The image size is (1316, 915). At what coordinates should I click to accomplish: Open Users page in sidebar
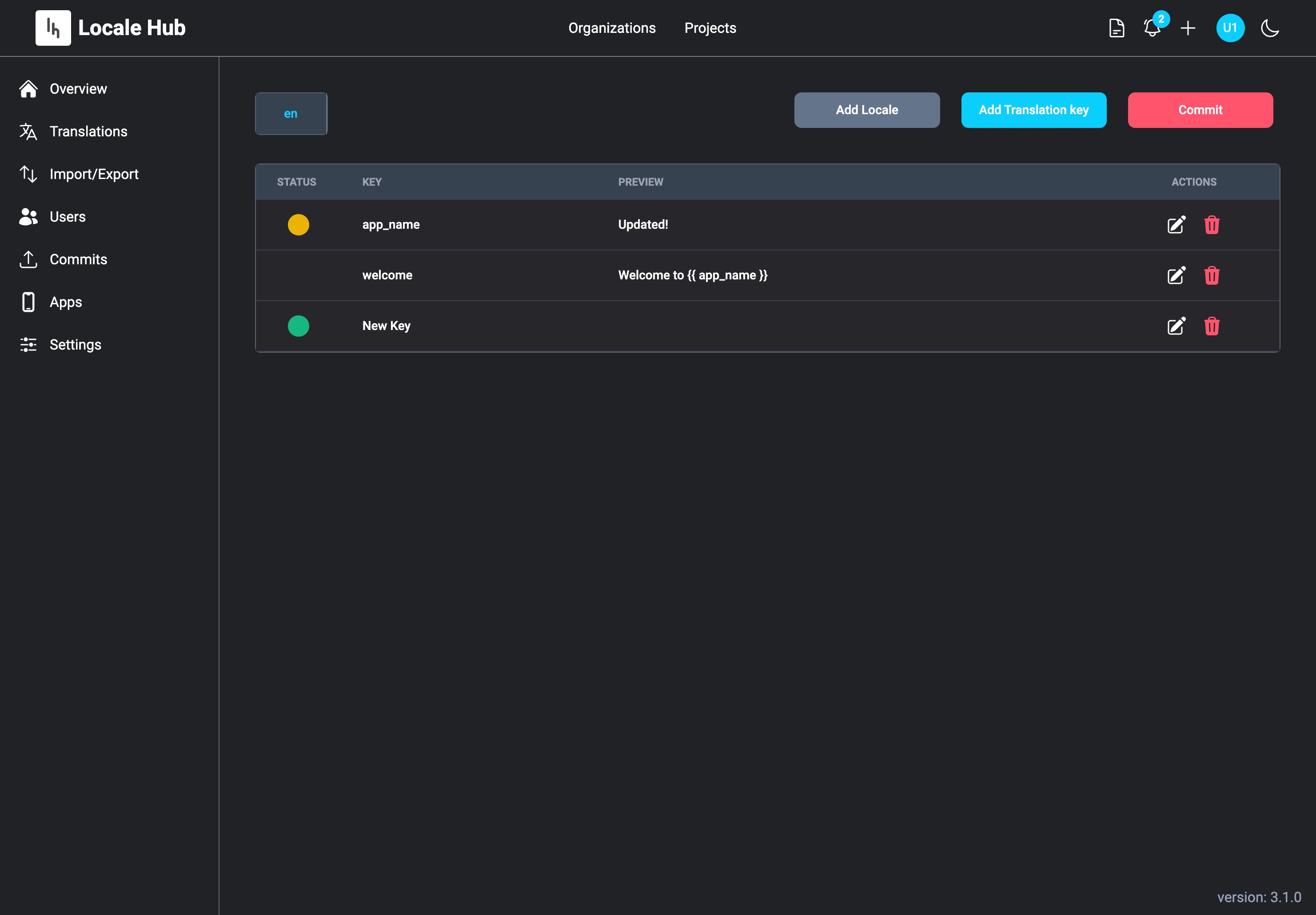(67, 217)
